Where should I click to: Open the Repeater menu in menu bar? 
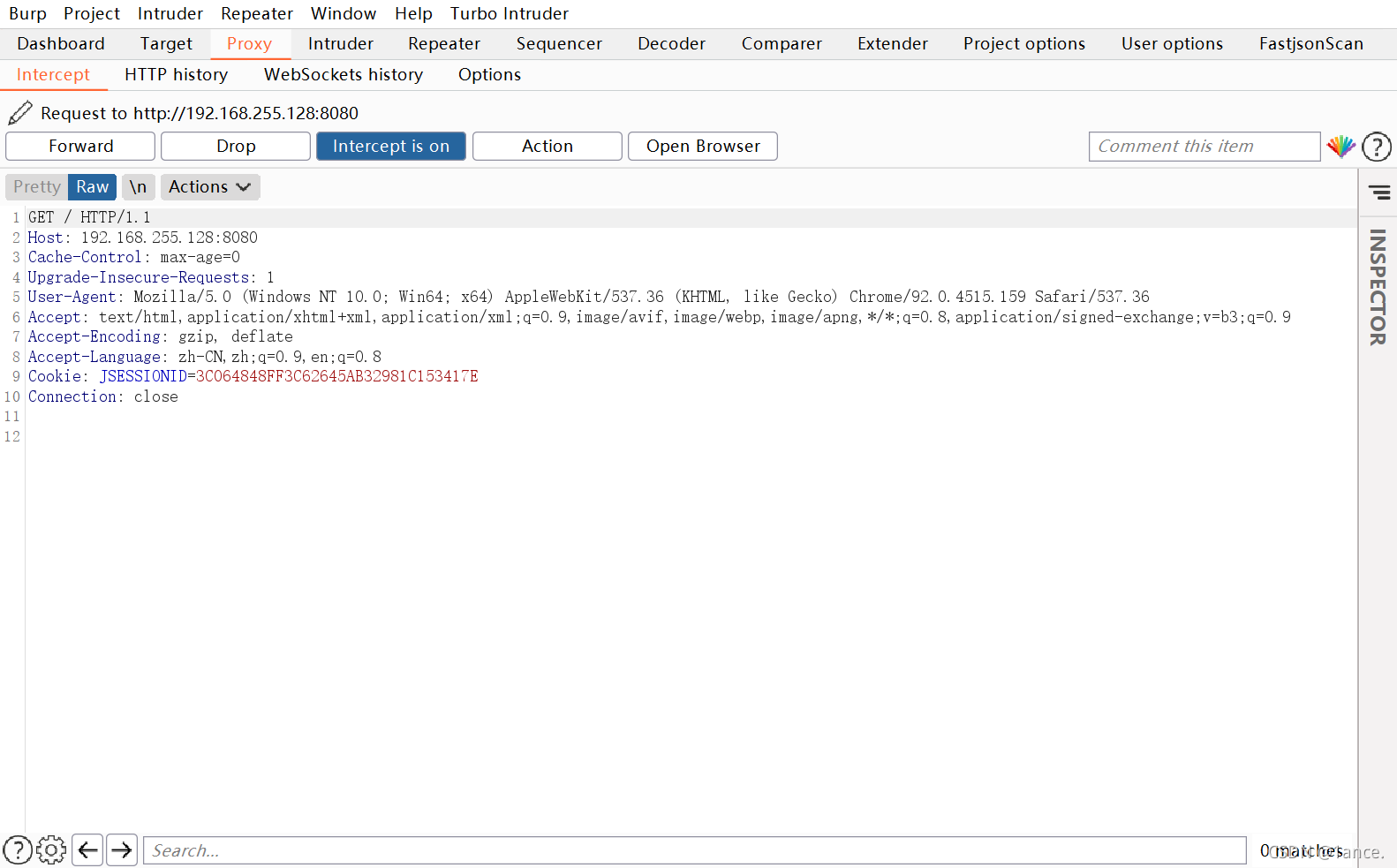pos(257,13)
